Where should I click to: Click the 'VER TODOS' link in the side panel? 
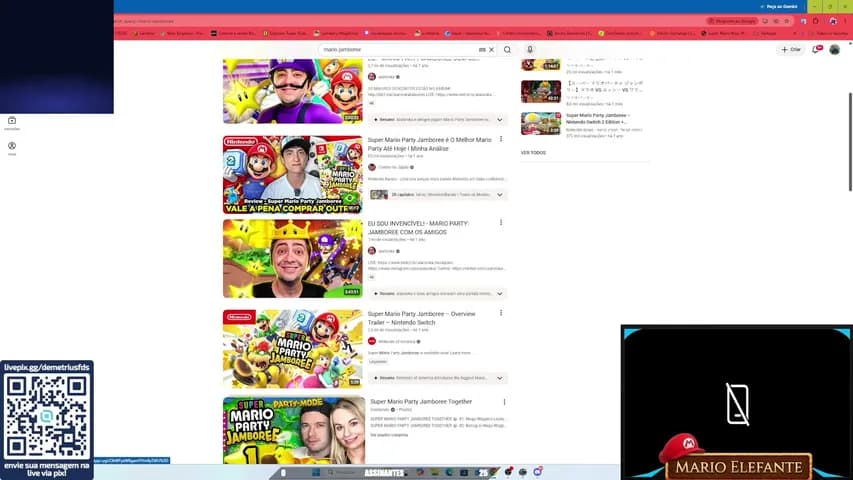point(533,153)
